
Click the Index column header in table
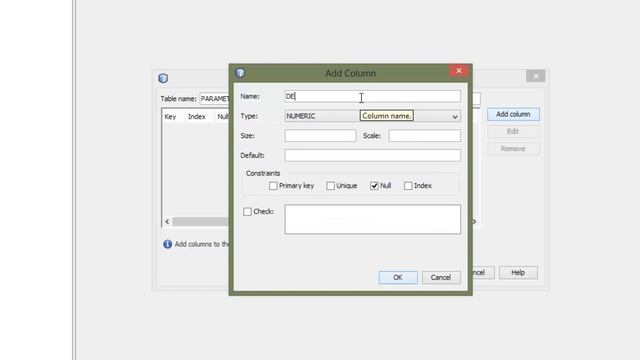(x=197, y=117)
